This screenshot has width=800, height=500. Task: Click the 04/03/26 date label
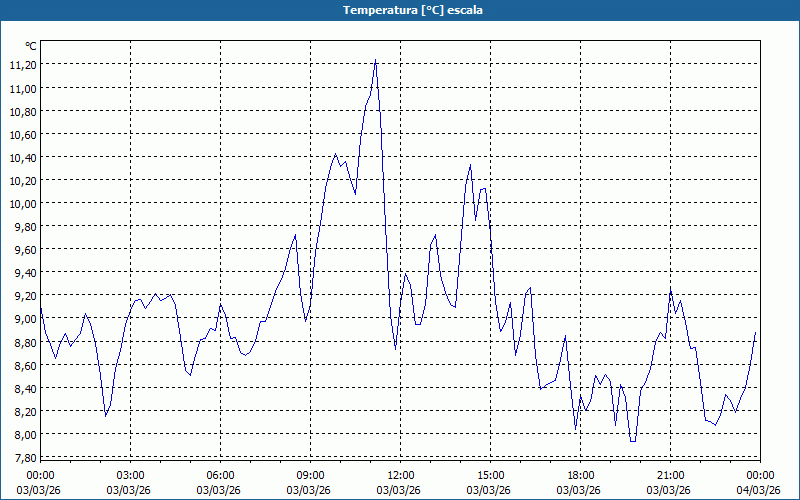(758, 489)
